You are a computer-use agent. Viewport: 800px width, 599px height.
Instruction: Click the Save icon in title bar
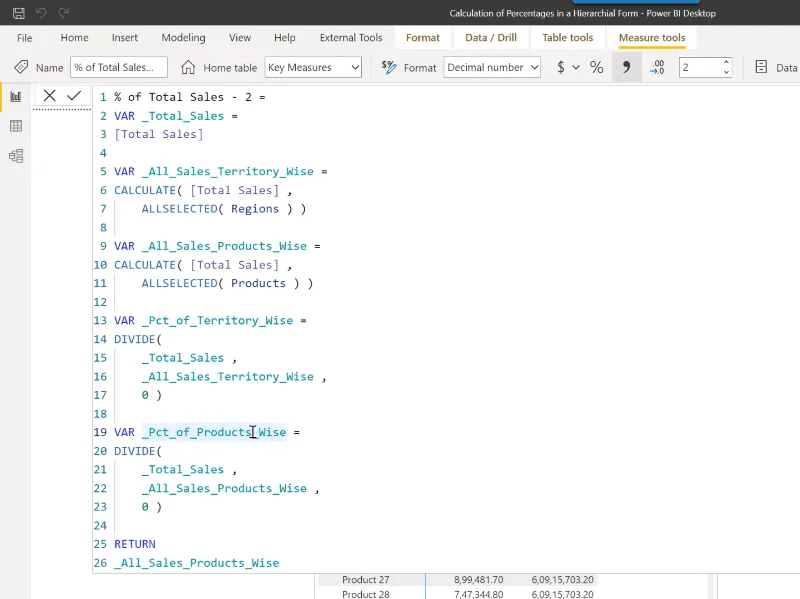19,13
